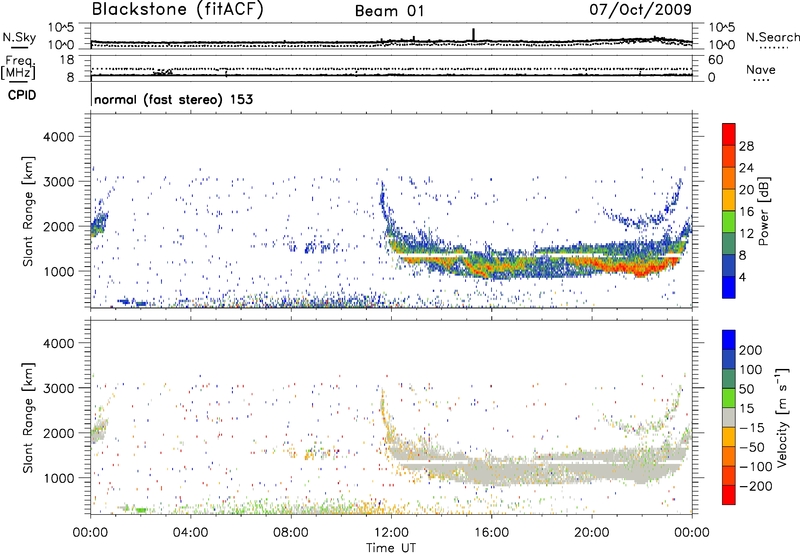Pick the dark blue bottom Power color bar segment

coord(729,286)
